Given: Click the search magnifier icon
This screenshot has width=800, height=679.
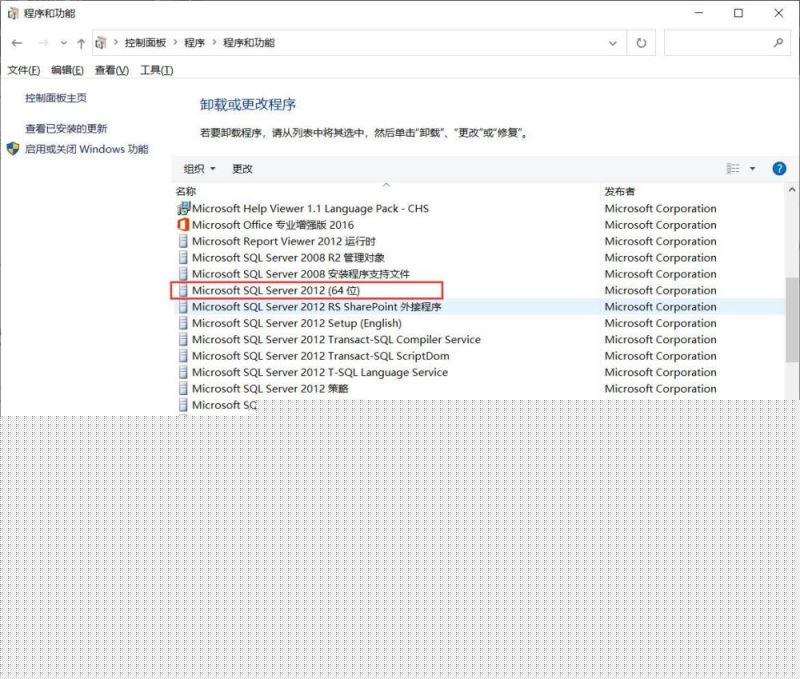Looking at the screenshot, I should [x=778, y=43].
